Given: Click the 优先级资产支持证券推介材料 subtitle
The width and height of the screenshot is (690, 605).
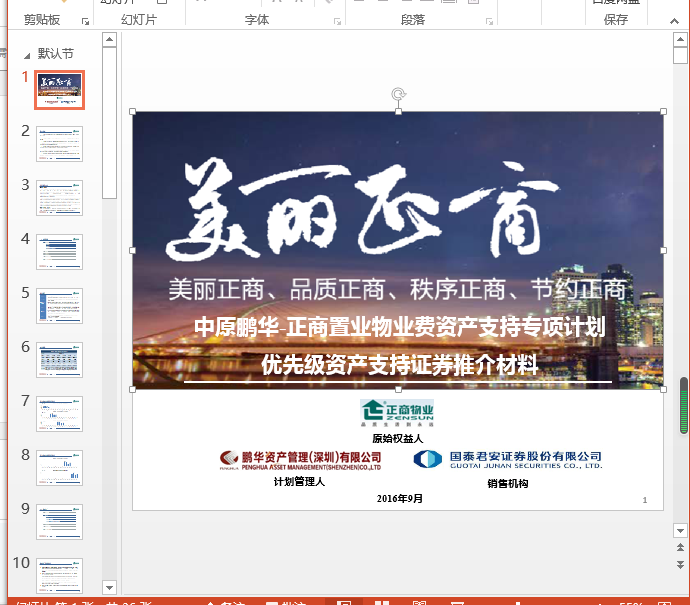Looking at the screenshot, I should [400, 365].
